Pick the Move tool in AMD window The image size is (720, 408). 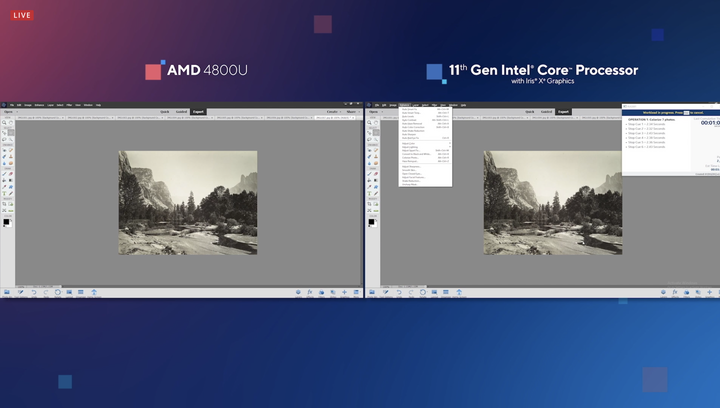coord(4,133)
